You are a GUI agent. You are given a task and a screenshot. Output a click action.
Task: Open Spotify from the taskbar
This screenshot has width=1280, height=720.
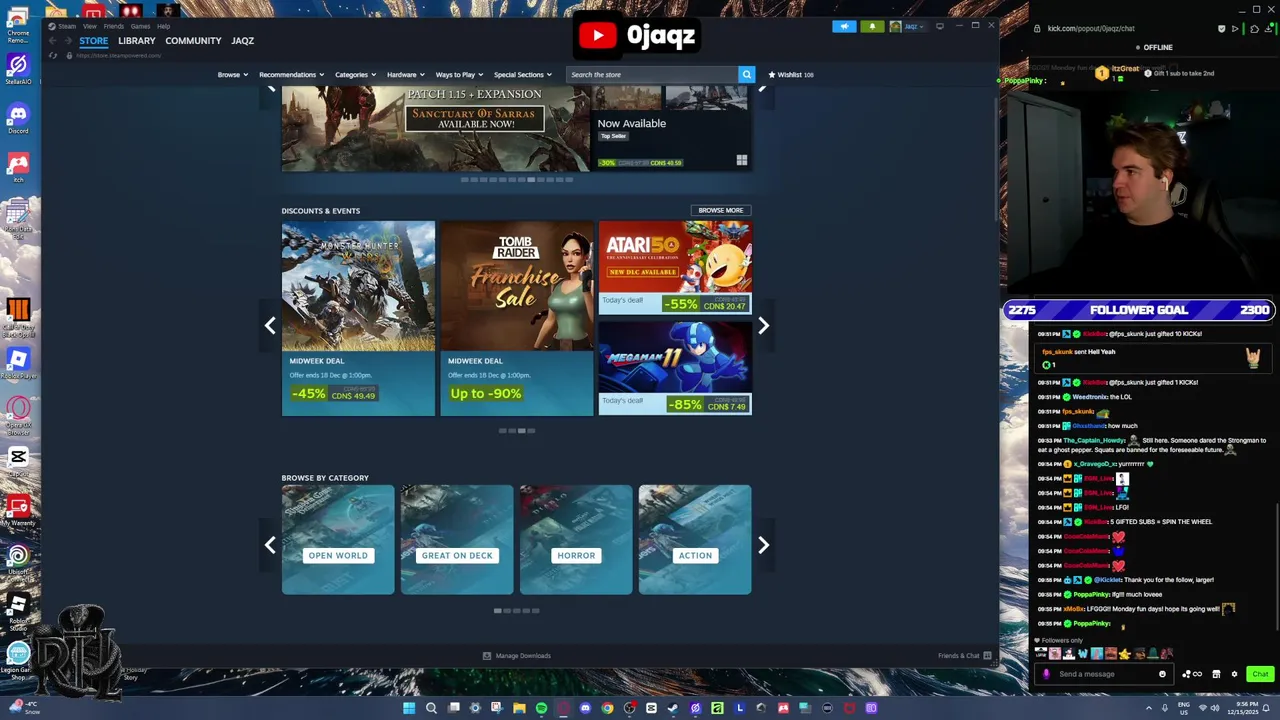tap(541, 708)
